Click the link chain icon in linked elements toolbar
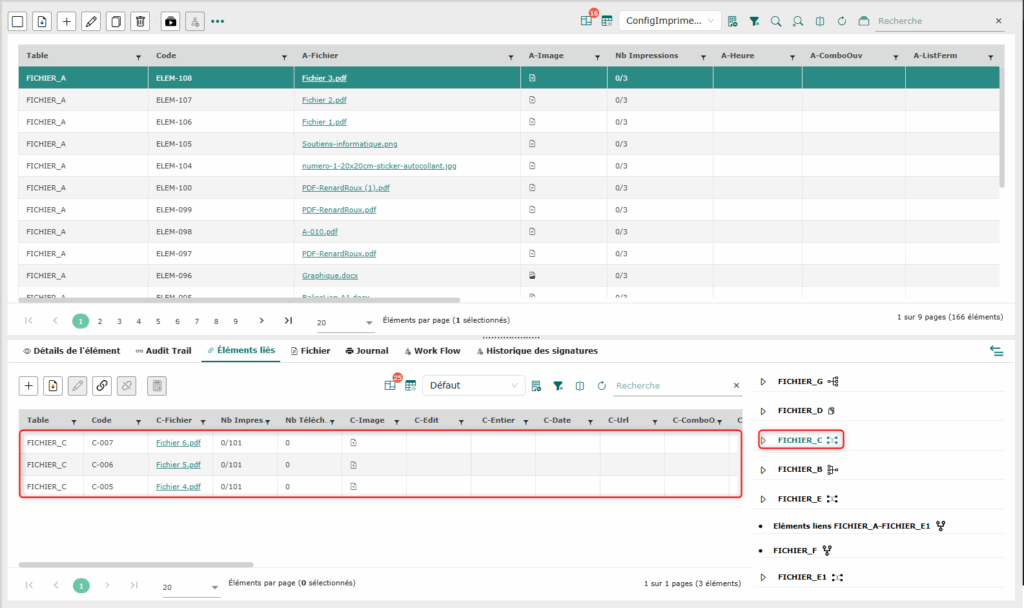Screen dimensions: 1024x608 click(x=102, y=385)
